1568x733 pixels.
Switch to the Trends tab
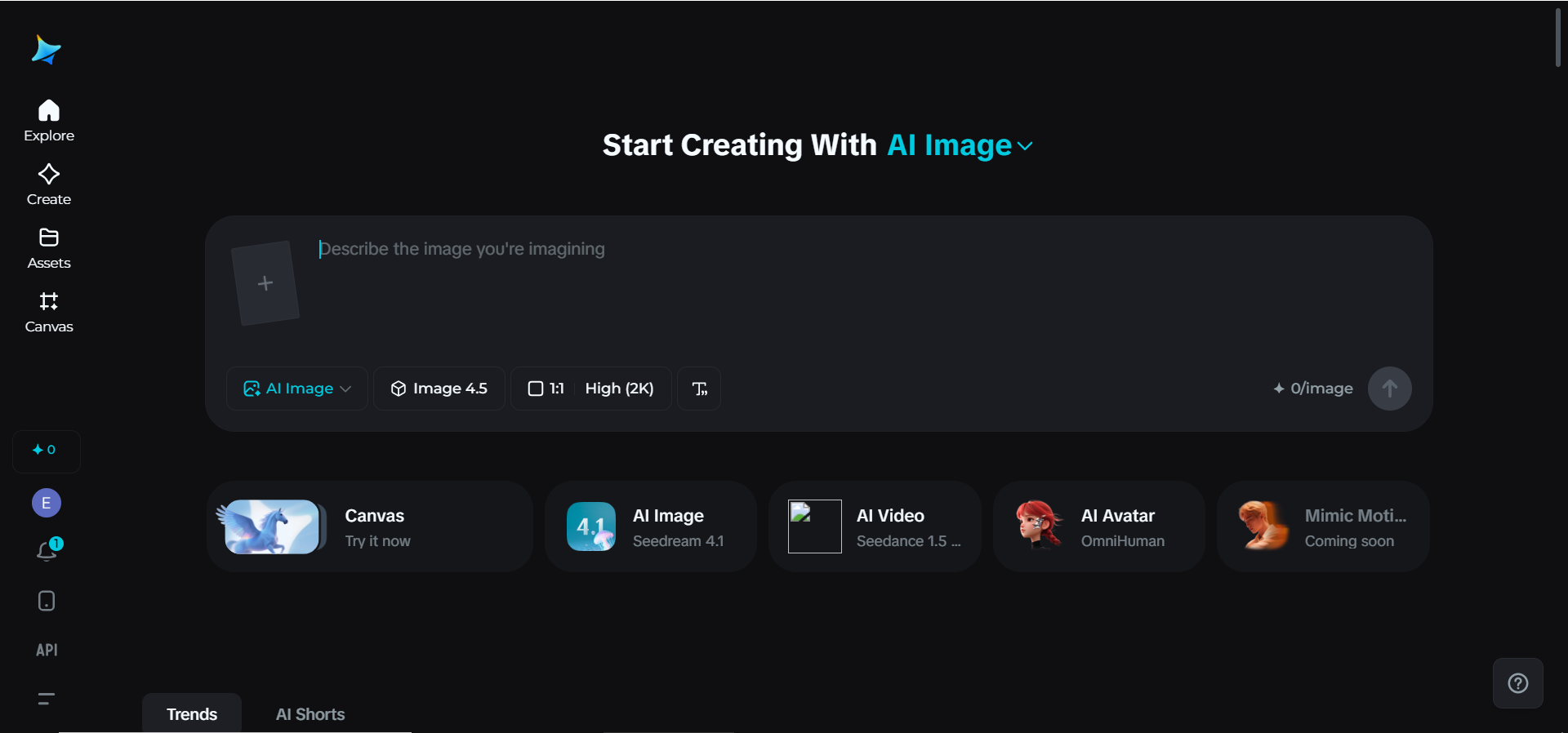tap(192, 714)
